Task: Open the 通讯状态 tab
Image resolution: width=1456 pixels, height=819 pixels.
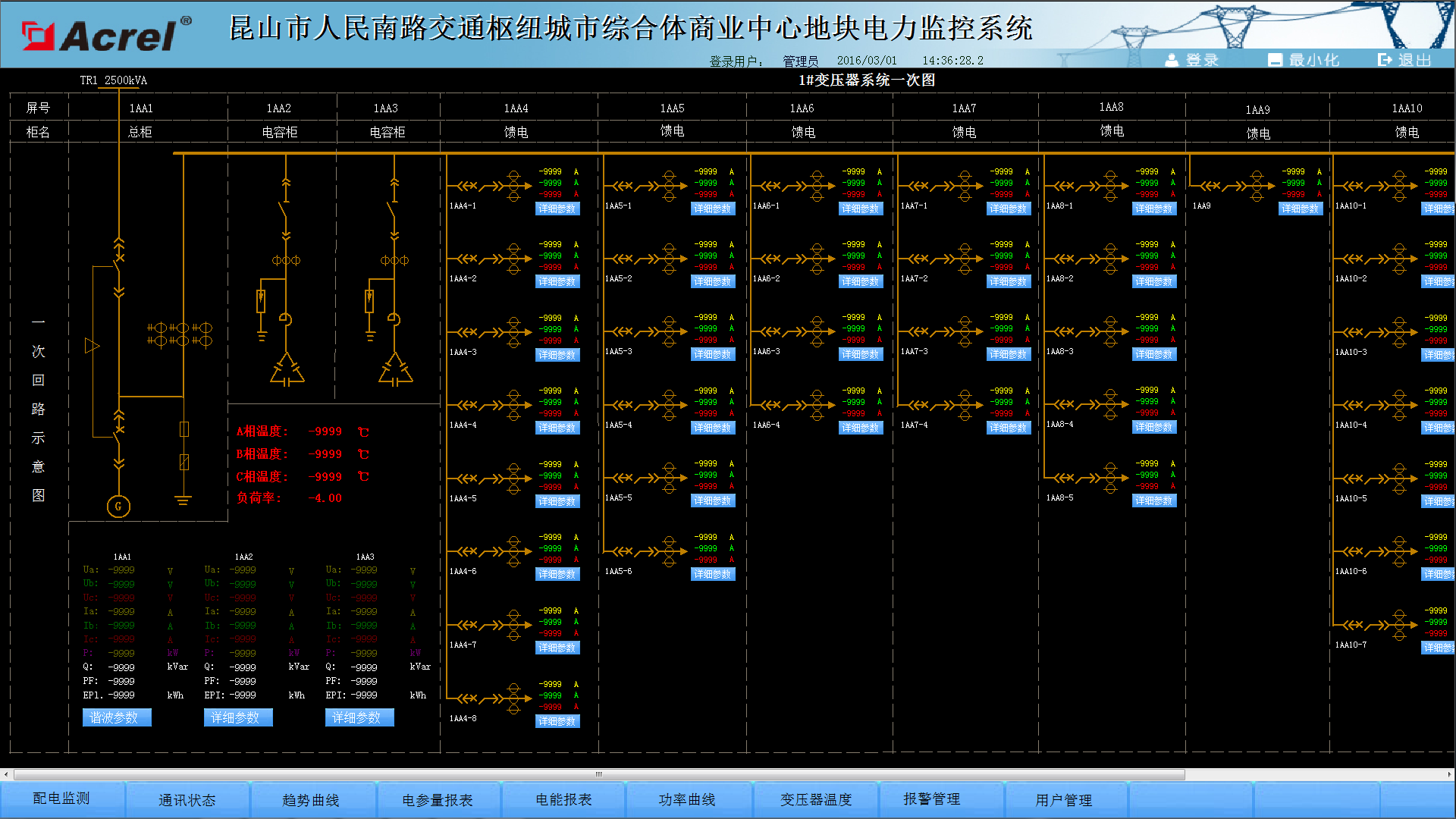Action: pyautogui.click(x=187, y=800)
